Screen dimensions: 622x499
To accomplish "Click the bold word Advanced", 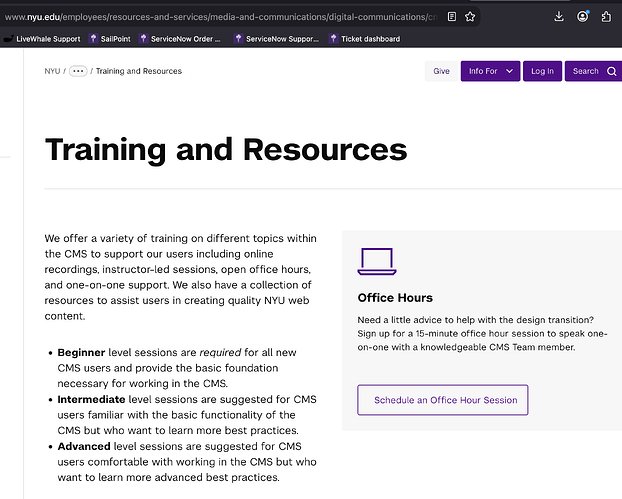I will (x=84, y=446).
